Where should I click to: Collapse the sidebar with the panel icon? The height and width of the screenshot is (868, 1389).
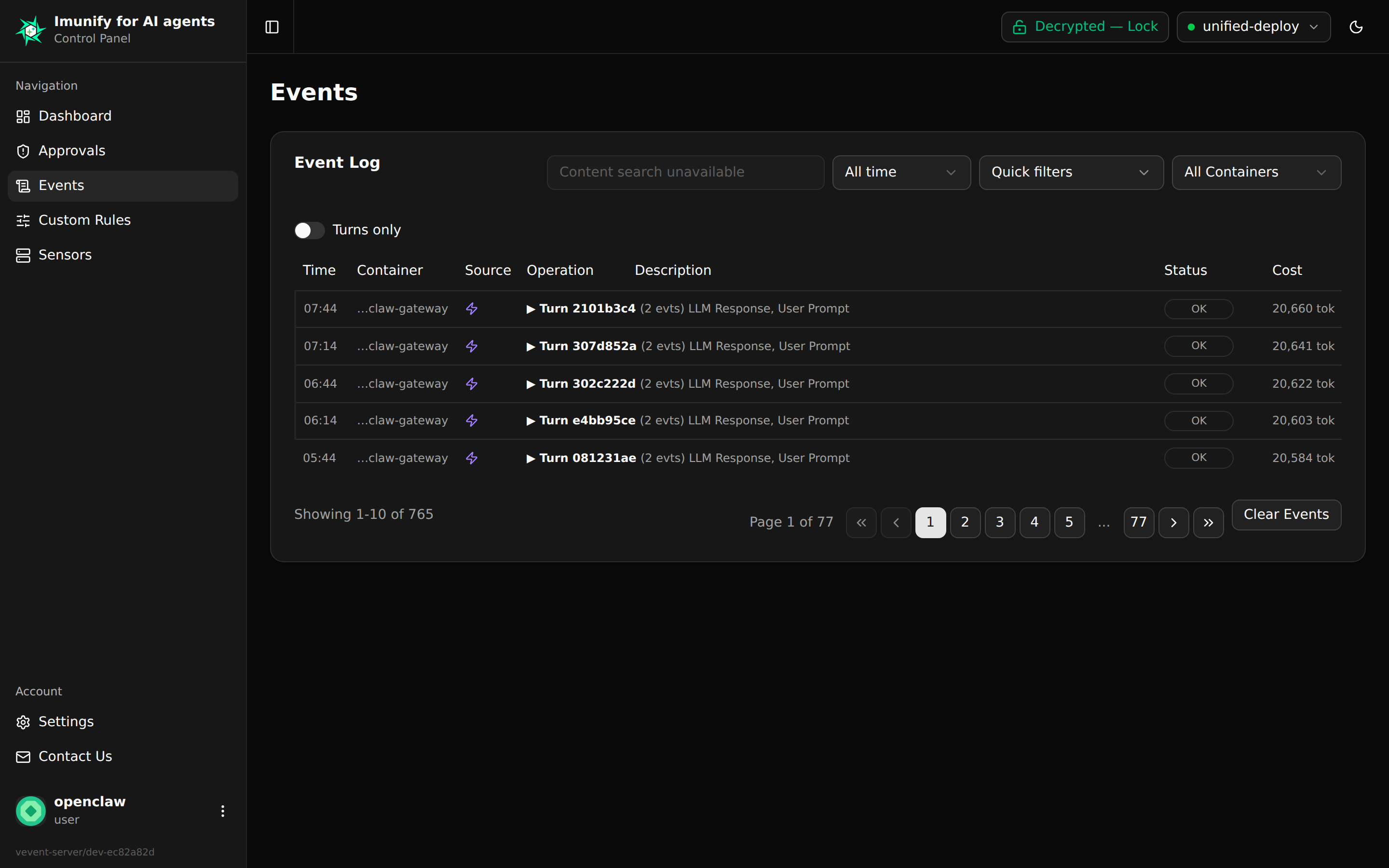[x=272, y=27]
